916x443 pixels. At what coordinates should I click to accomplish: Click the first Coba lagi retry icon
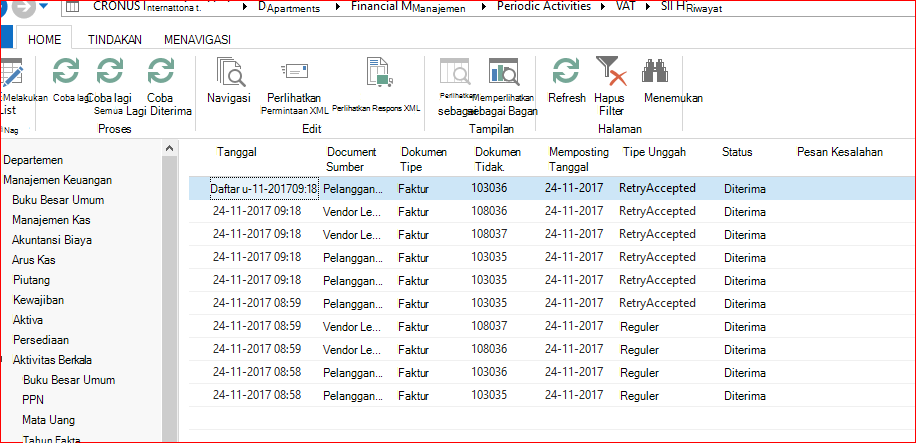65,71
